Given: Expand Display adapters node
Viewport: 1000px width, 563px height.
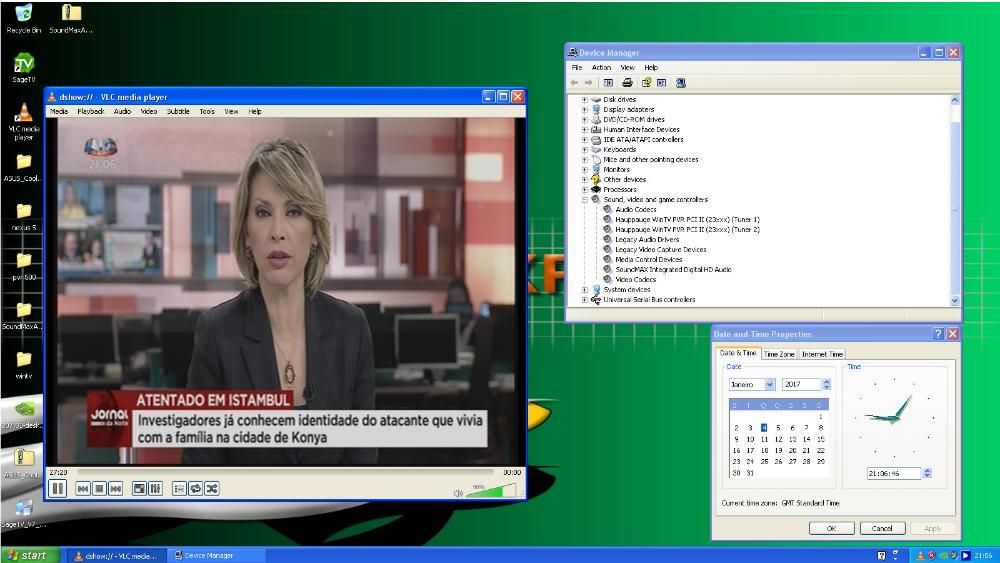Looking at the screenshot, I should (x=585, y=110).
